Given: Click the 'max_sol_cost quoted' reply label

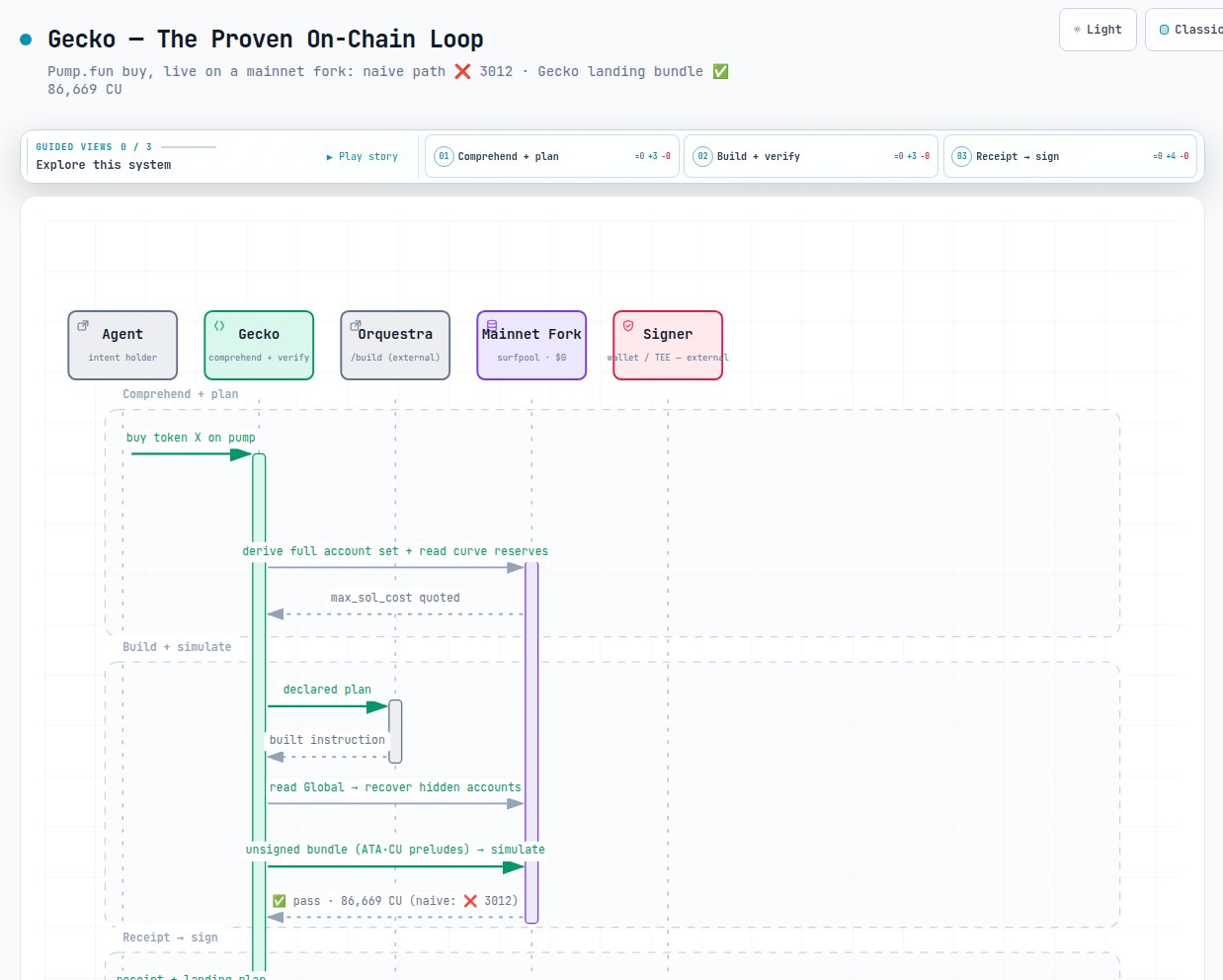Looking at the screenshot, I should [x=395, y=598].
